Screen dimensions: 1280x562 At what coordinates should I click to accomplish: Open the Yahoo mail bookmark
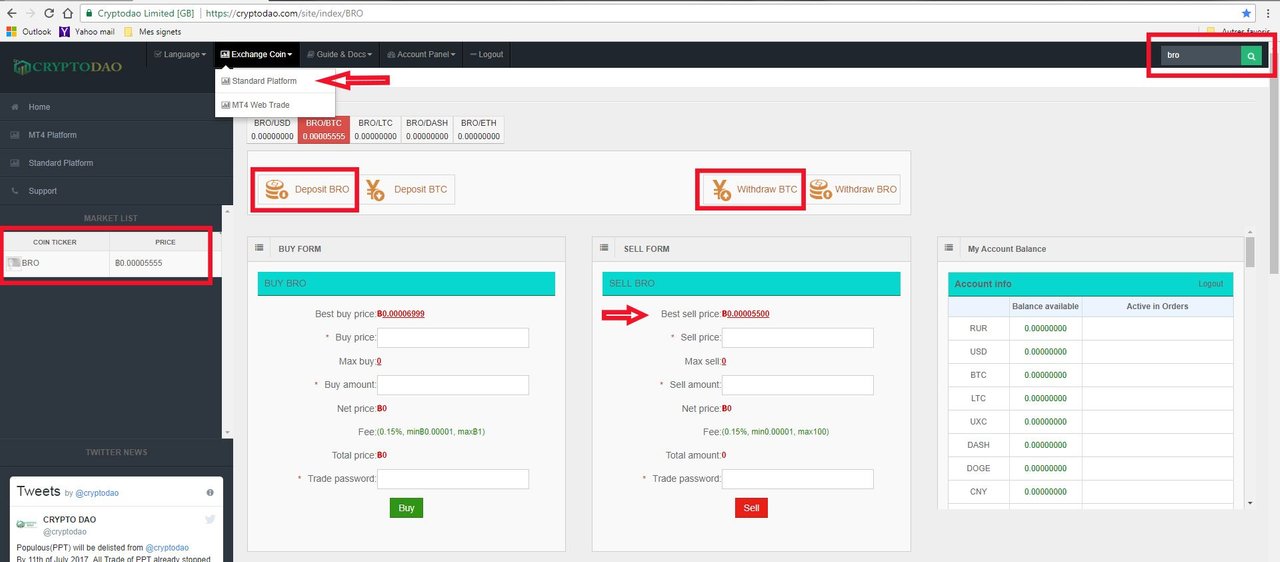click(x=87, y=32)
